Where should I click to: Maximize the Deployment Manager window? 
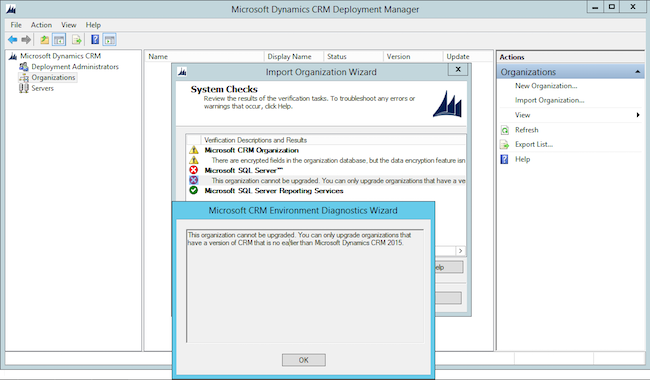(x=612, y=7)
